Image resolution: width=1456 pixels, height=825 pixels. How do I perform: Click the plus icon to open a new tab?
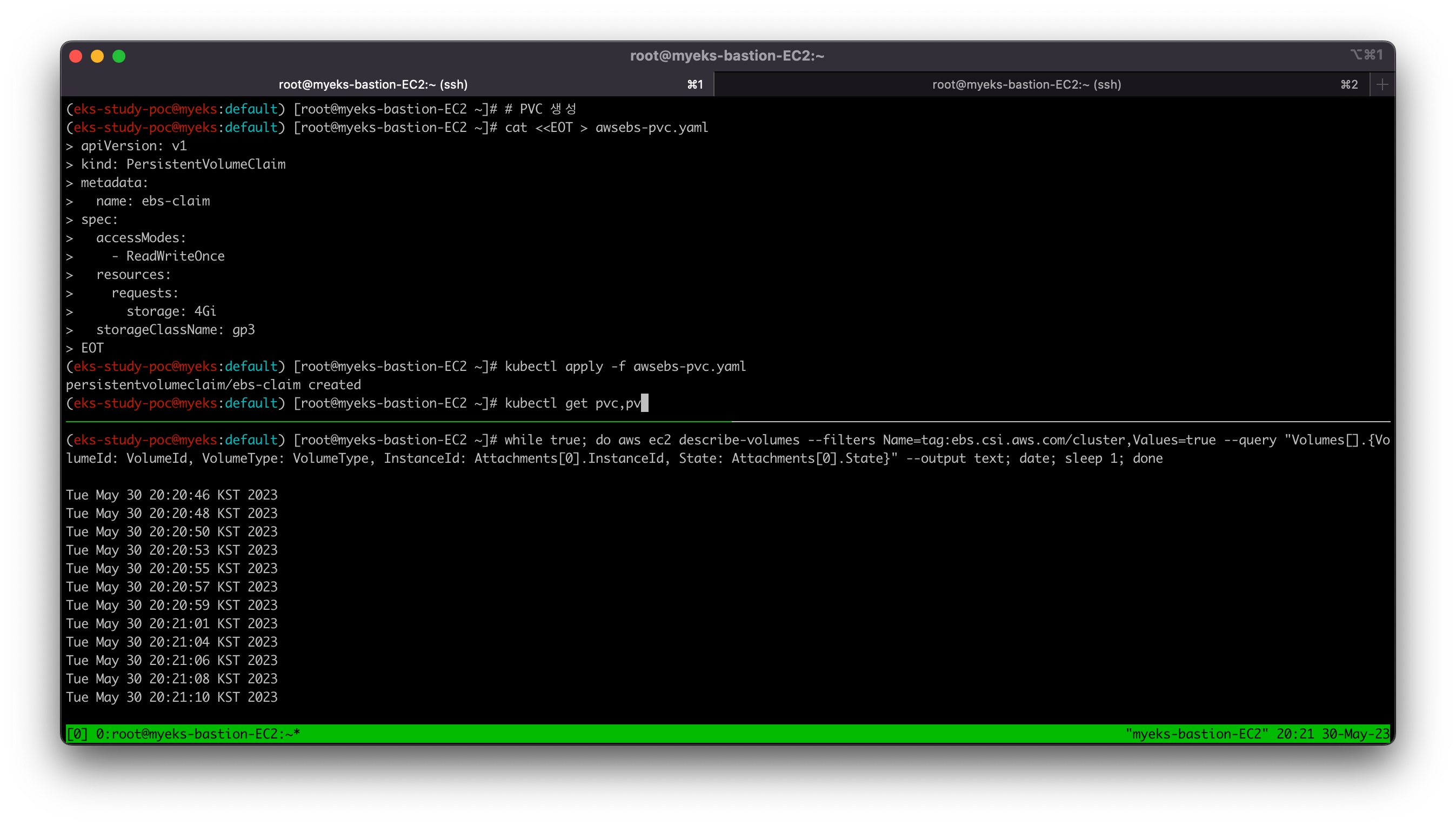1382,84
